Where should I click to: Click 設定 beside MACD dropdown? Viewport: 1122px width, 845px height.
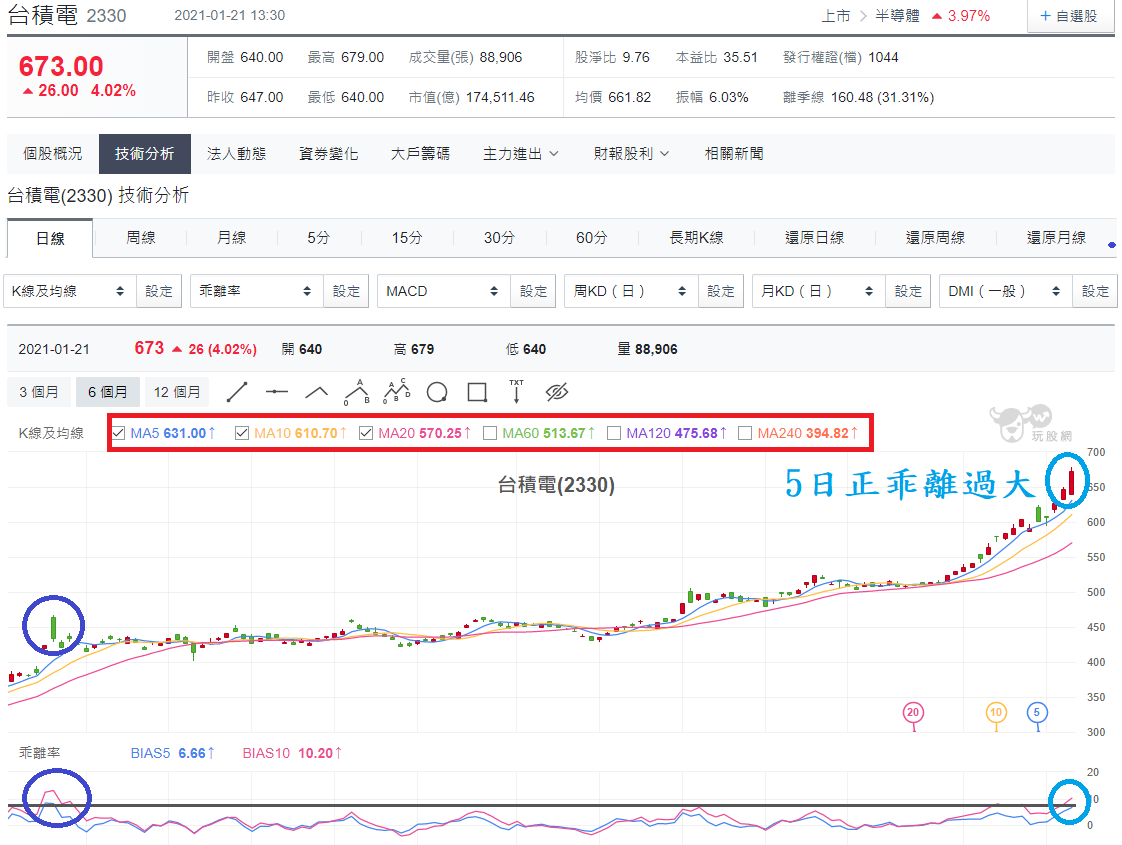(x=533, y=291)
